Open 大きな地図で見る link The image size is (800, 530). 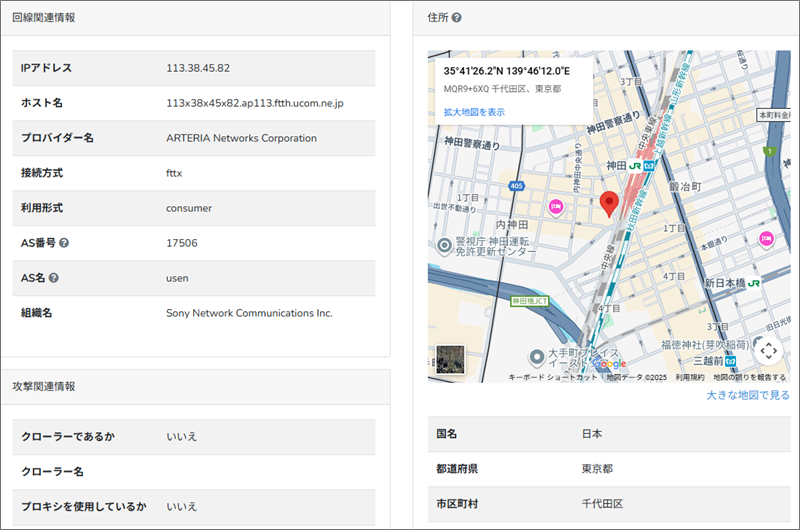(747, 395)
